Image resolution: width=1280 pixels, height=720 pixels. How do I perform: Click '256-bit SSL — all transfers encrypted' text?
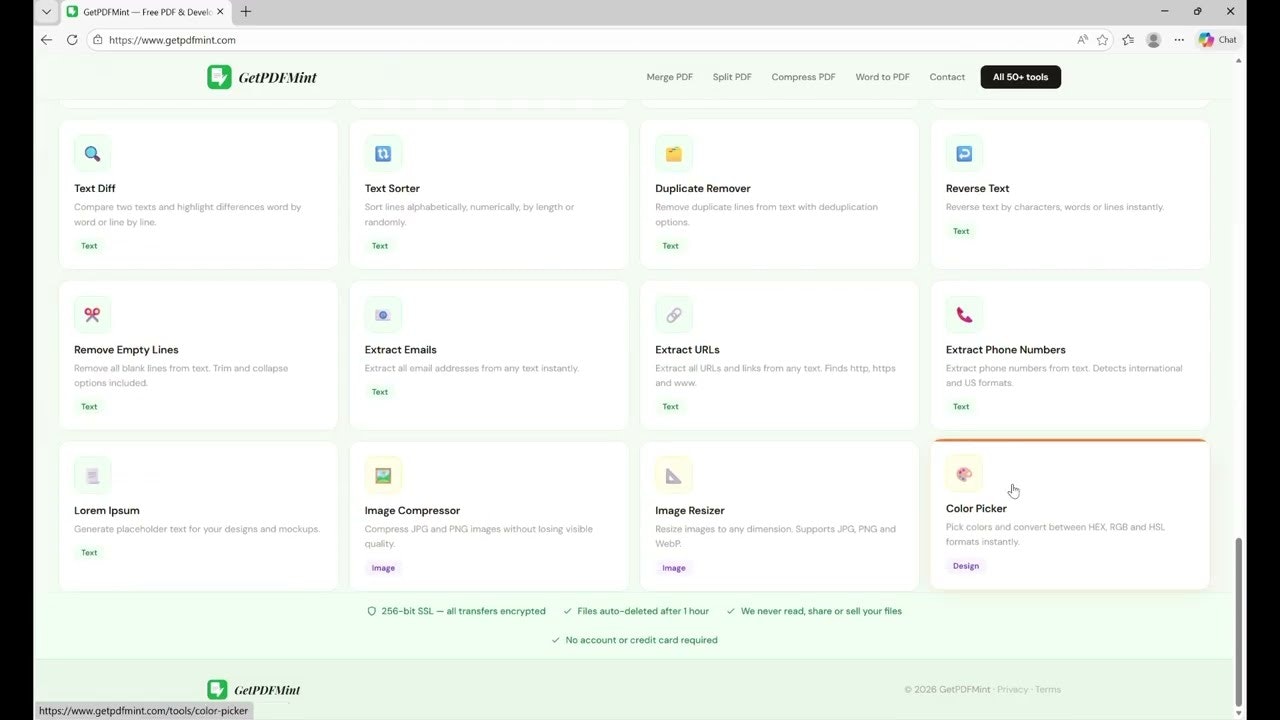pos(463,611)
